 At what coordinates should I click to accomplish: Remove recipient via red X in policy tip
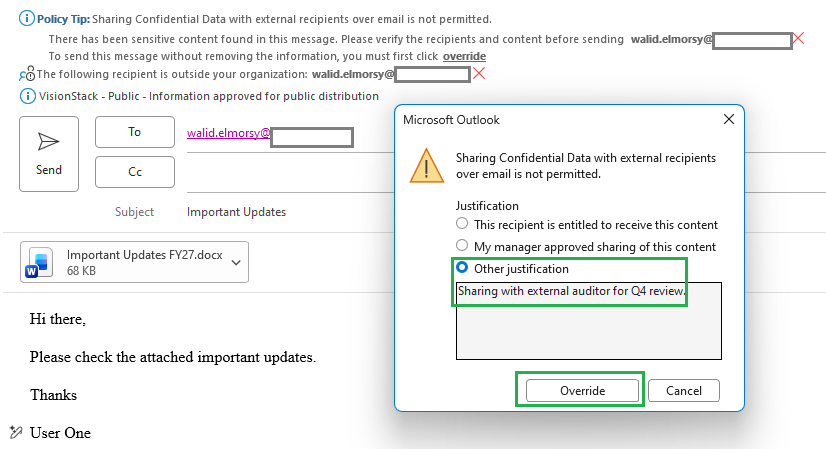point(799,38)
